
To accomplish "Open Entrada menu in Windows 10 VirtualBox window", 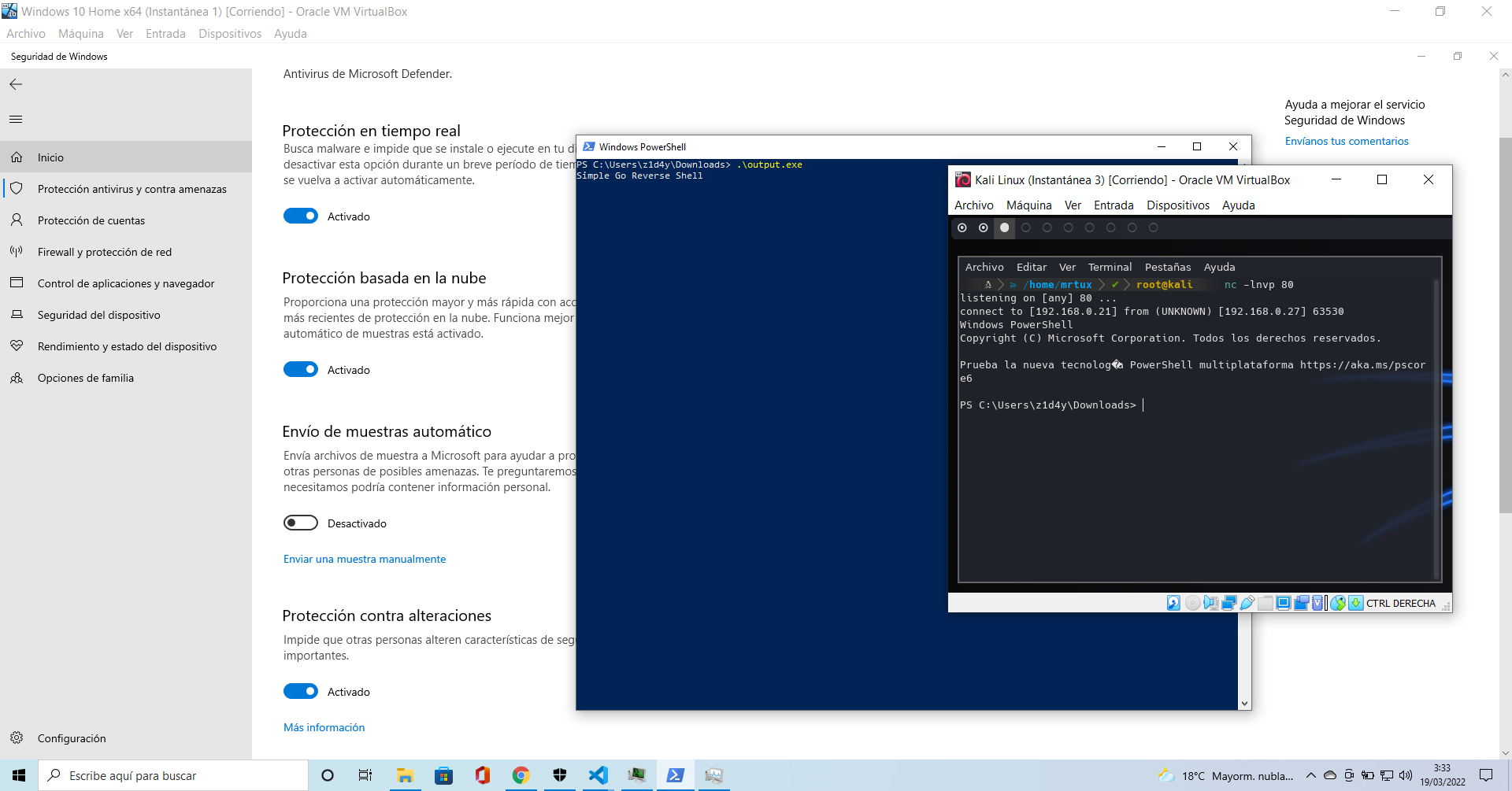I will point(165,34).
